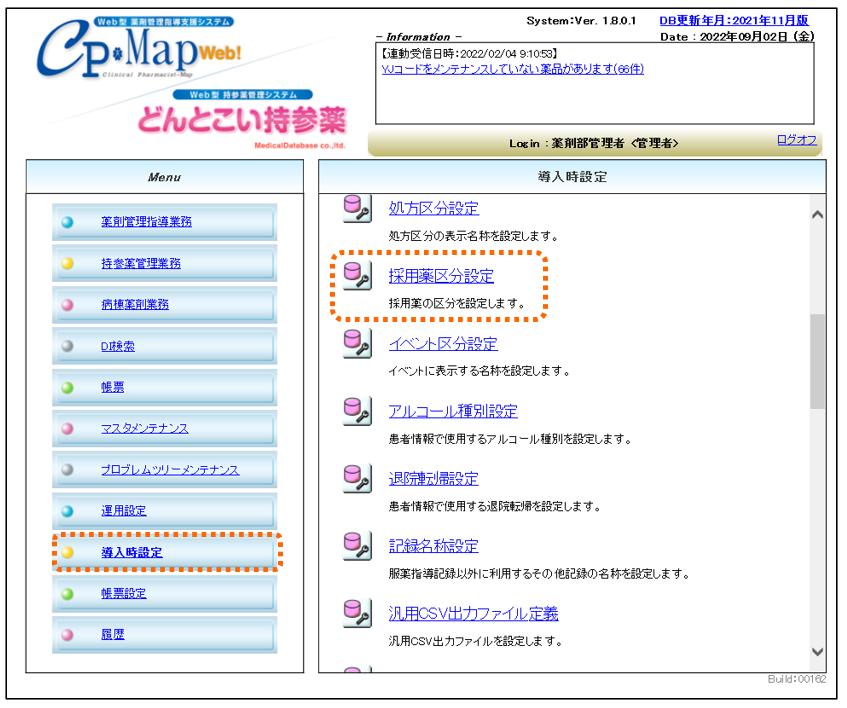Click the database icon beside 汎用CSV出力ファイル定義
The width and height of the screenshot is (847, 708).
click(357, 613)
